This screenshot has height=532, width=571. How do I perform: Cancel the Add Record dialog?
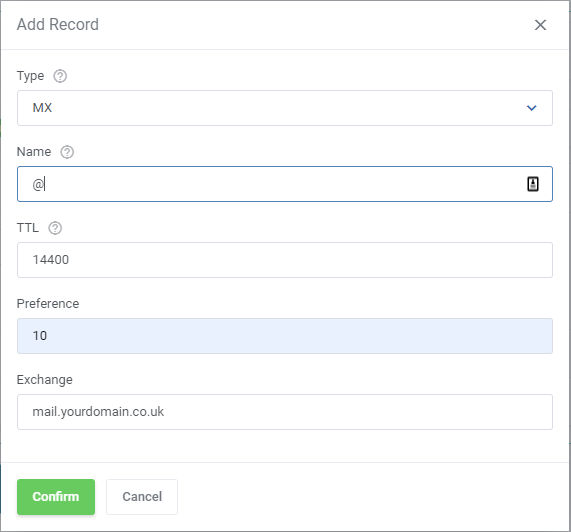coord(142,497)
